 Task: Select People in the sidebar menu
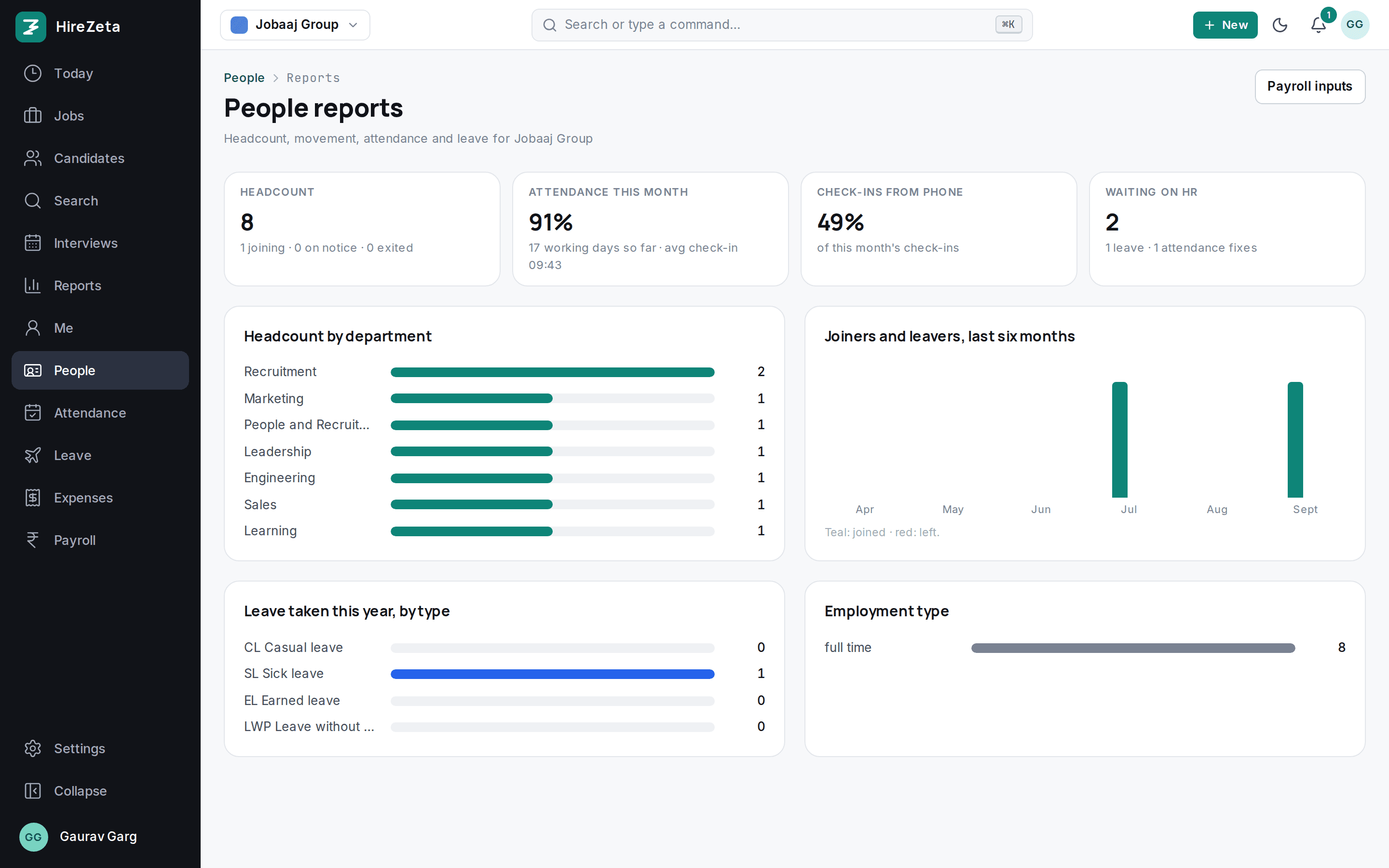100,371
